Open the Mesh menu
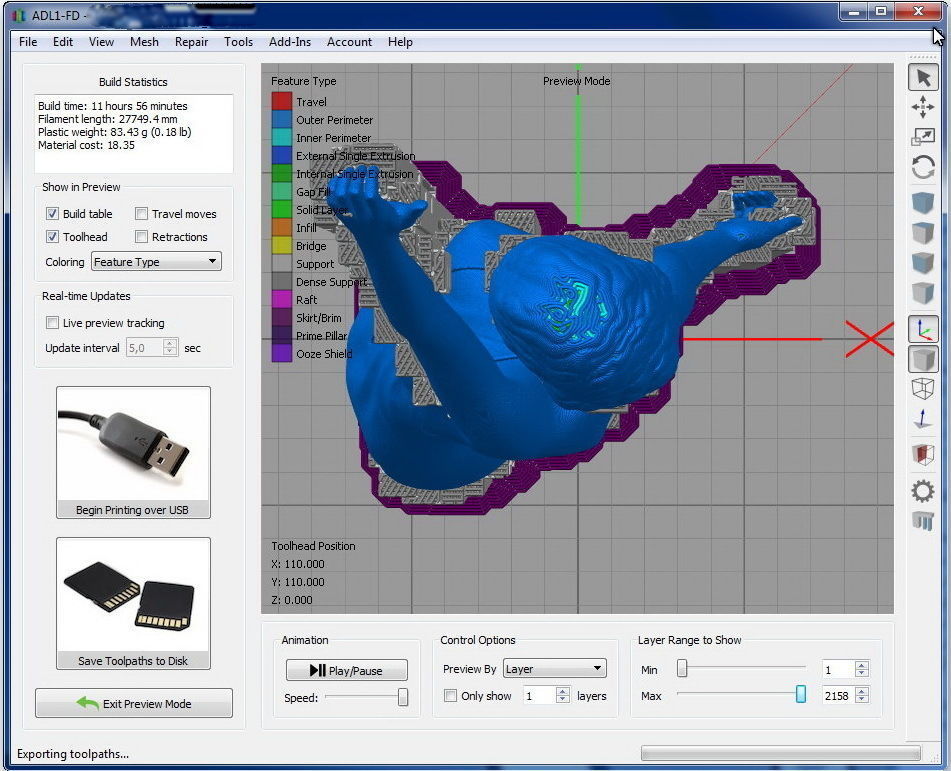Screen dimensions: 951x771 click(x=144, y=42)
